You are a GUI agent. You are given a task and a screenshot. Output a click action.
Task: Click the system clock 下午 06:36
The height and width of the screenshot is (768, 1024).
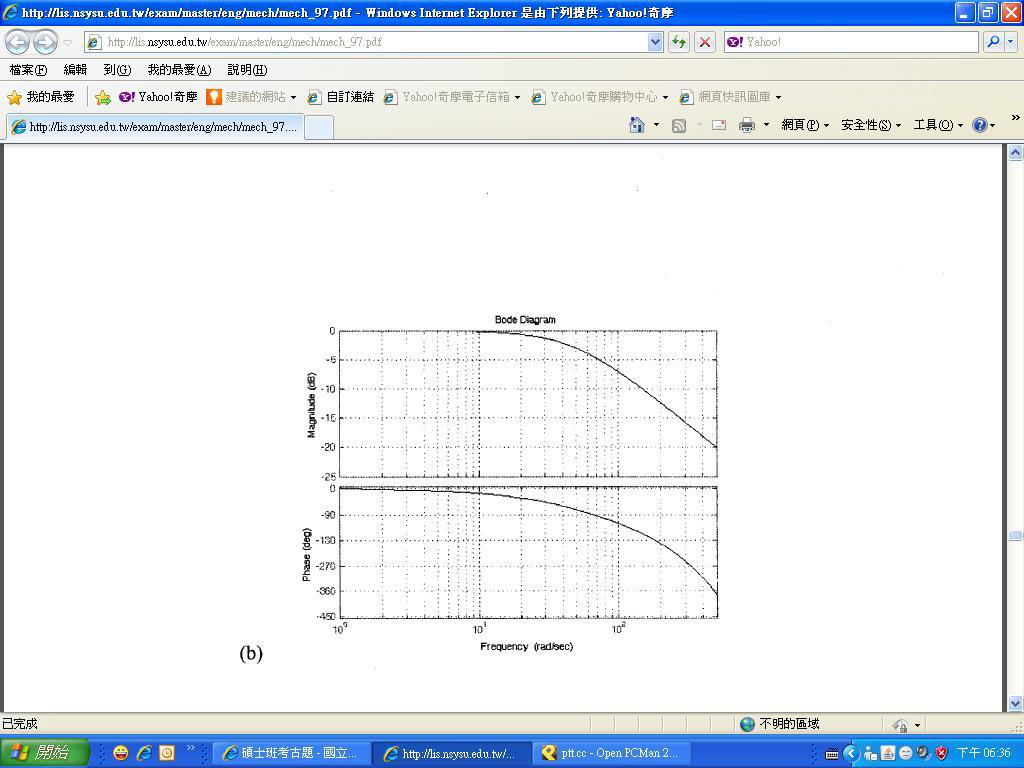[x=984, y=754]
